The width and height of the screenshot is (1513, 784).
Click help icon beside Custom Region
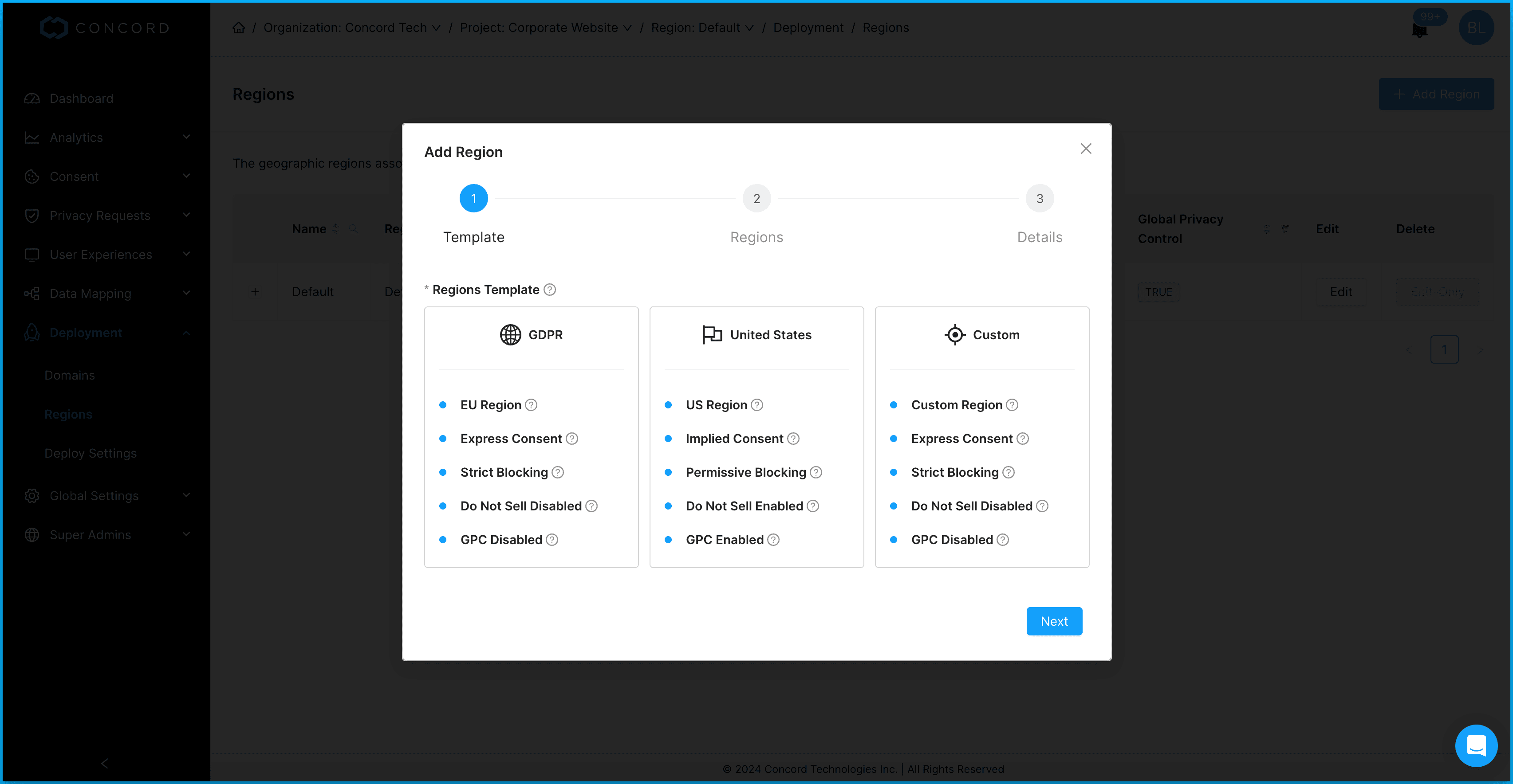click(x=1012, y=405)
